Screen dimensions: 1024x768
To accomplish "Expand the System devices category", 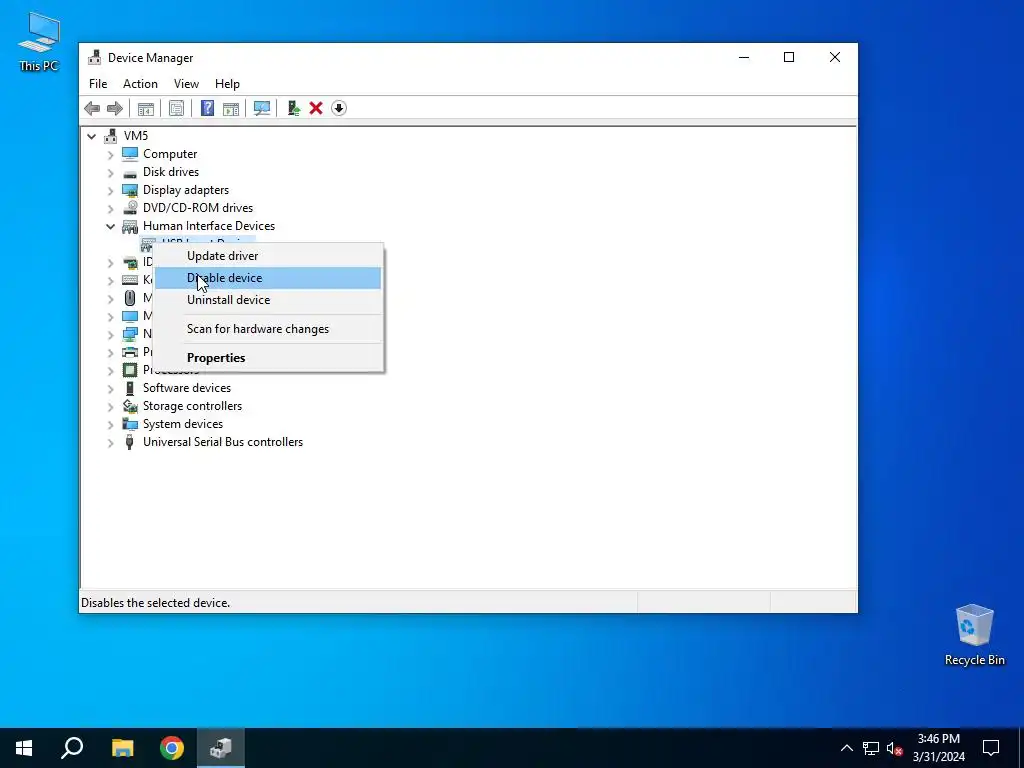I will pyautogui.click(x=110, y=424).
